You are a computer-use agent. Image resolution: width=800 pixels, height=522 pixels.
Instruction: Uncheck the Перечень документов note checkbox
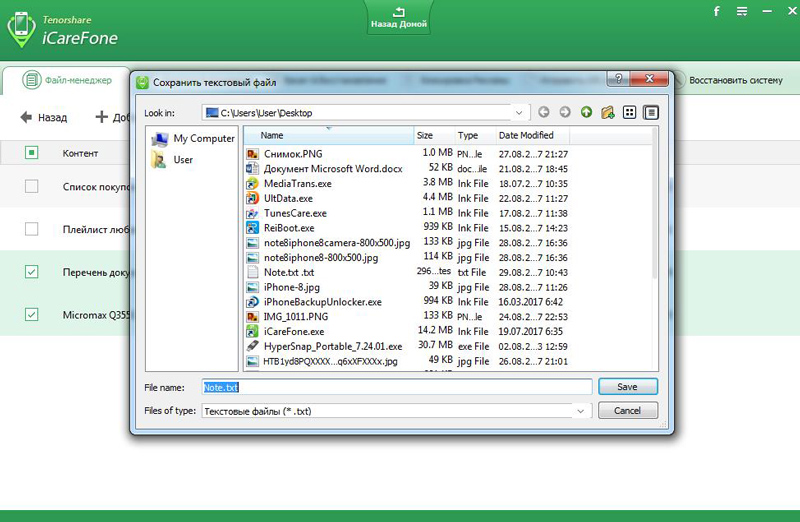click(x=32, y=271)
